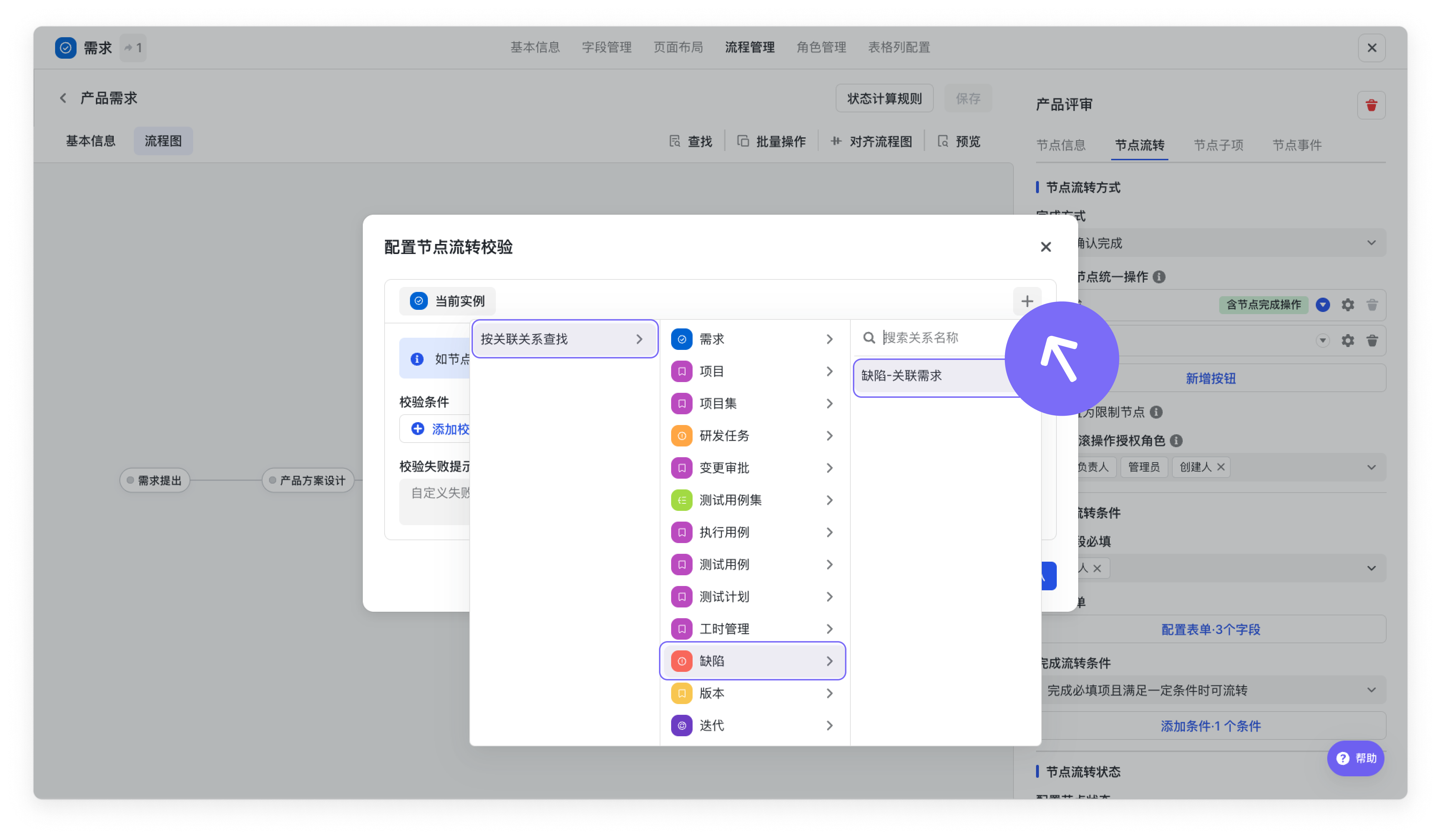Click the 研发任务 orange icon in menu
This screenshot has width=1441, height=840.
(682, 436)
